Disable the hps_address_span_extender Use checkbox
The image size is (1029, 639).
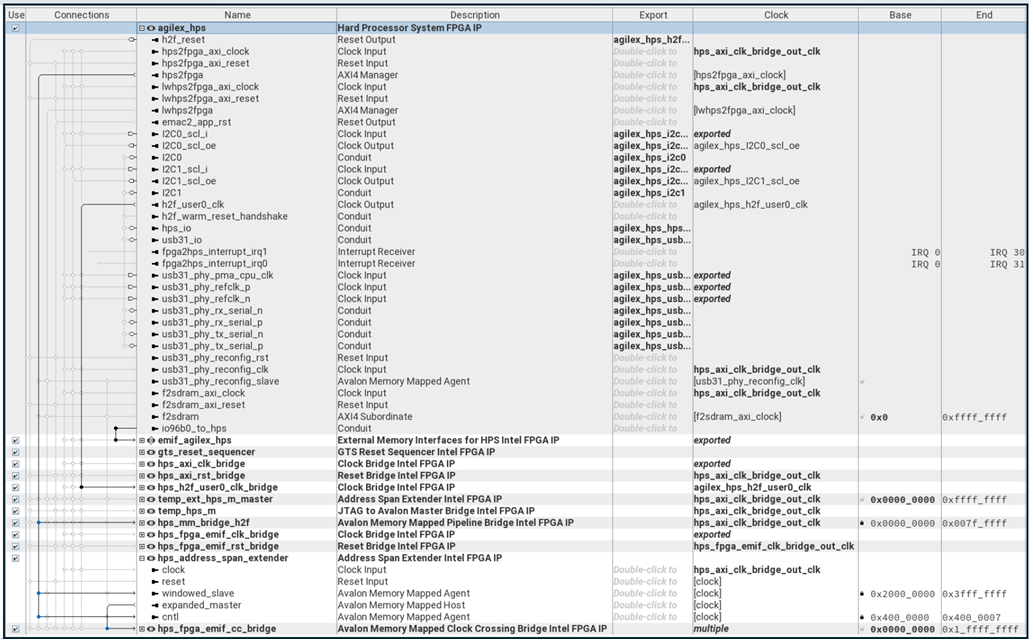(x=14, y=558)
